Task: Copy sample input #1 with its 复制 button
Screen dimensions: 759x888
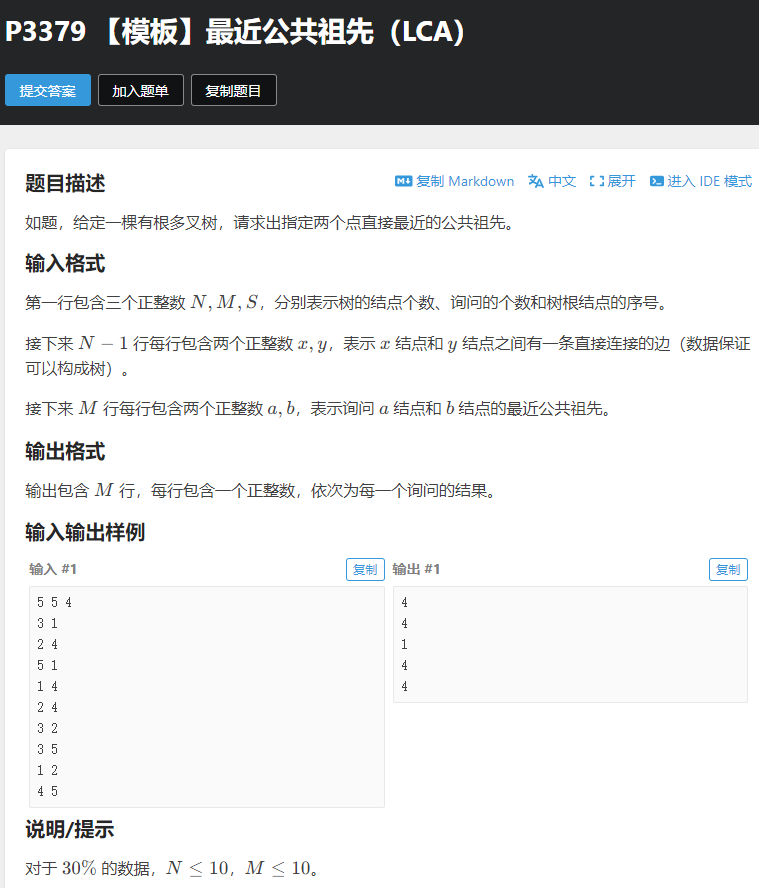Action: point(365,569)
